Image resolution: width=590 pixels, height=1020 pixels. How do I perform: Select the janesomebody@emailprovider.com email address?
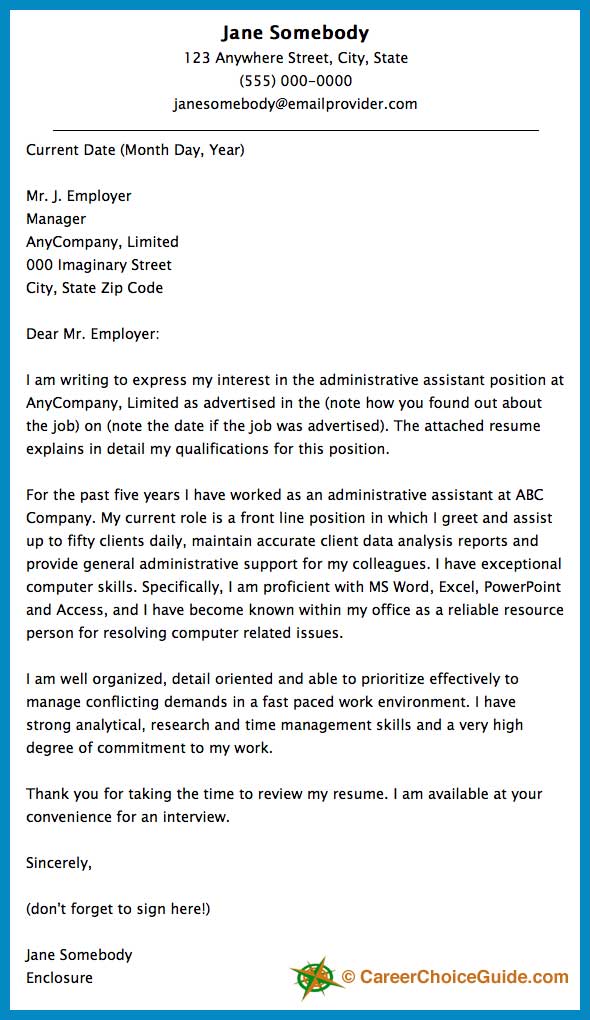tap(295, 104)
